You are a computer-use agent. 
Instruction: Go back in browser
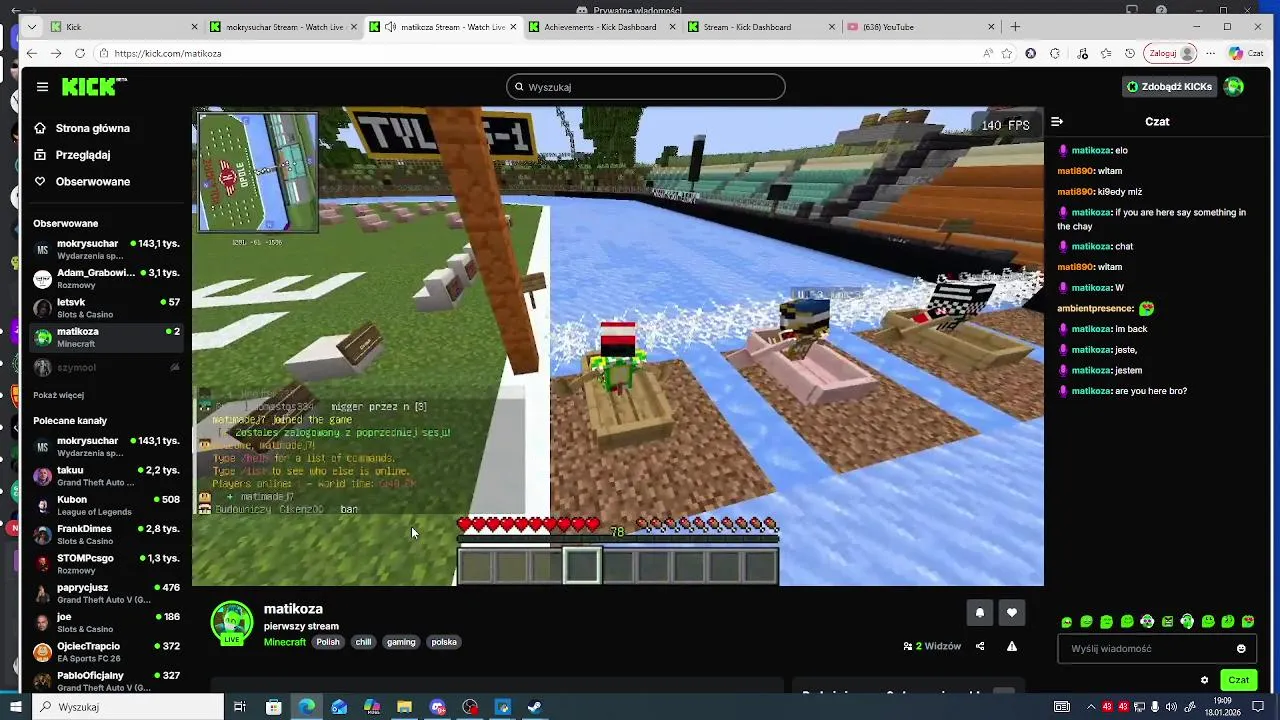coord(32,53)
